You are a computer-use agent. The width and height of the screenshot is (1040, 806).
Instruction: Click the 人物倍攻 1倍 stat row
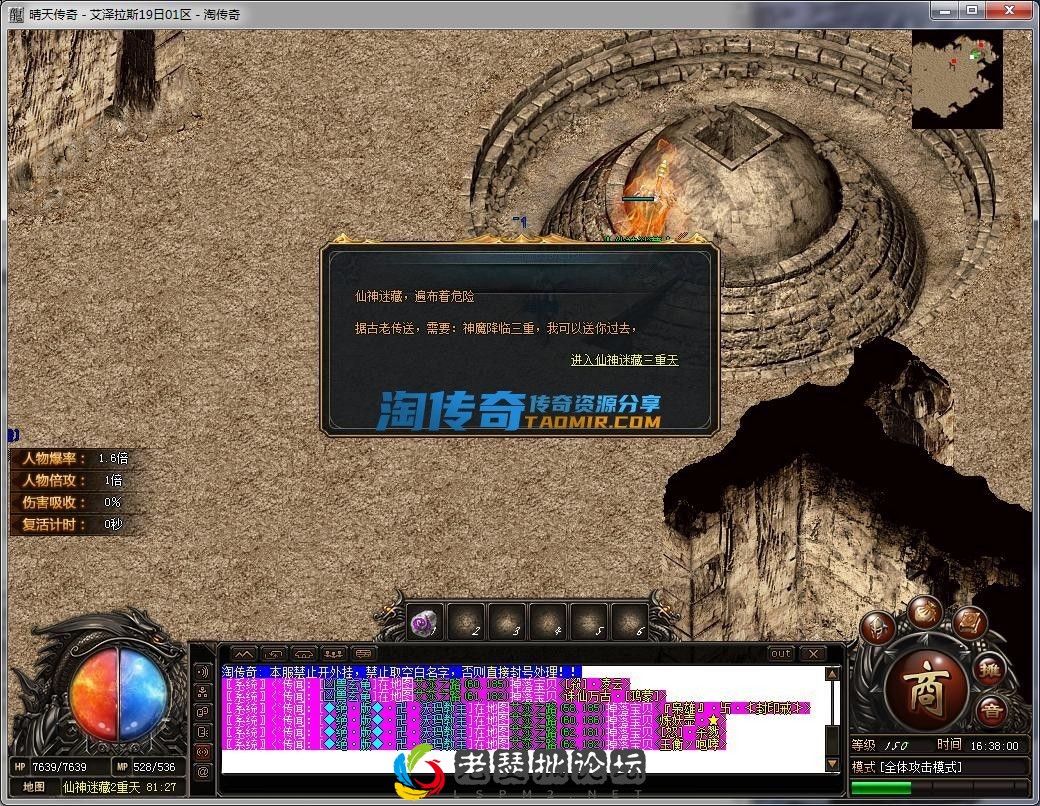[x=75, y=480]
